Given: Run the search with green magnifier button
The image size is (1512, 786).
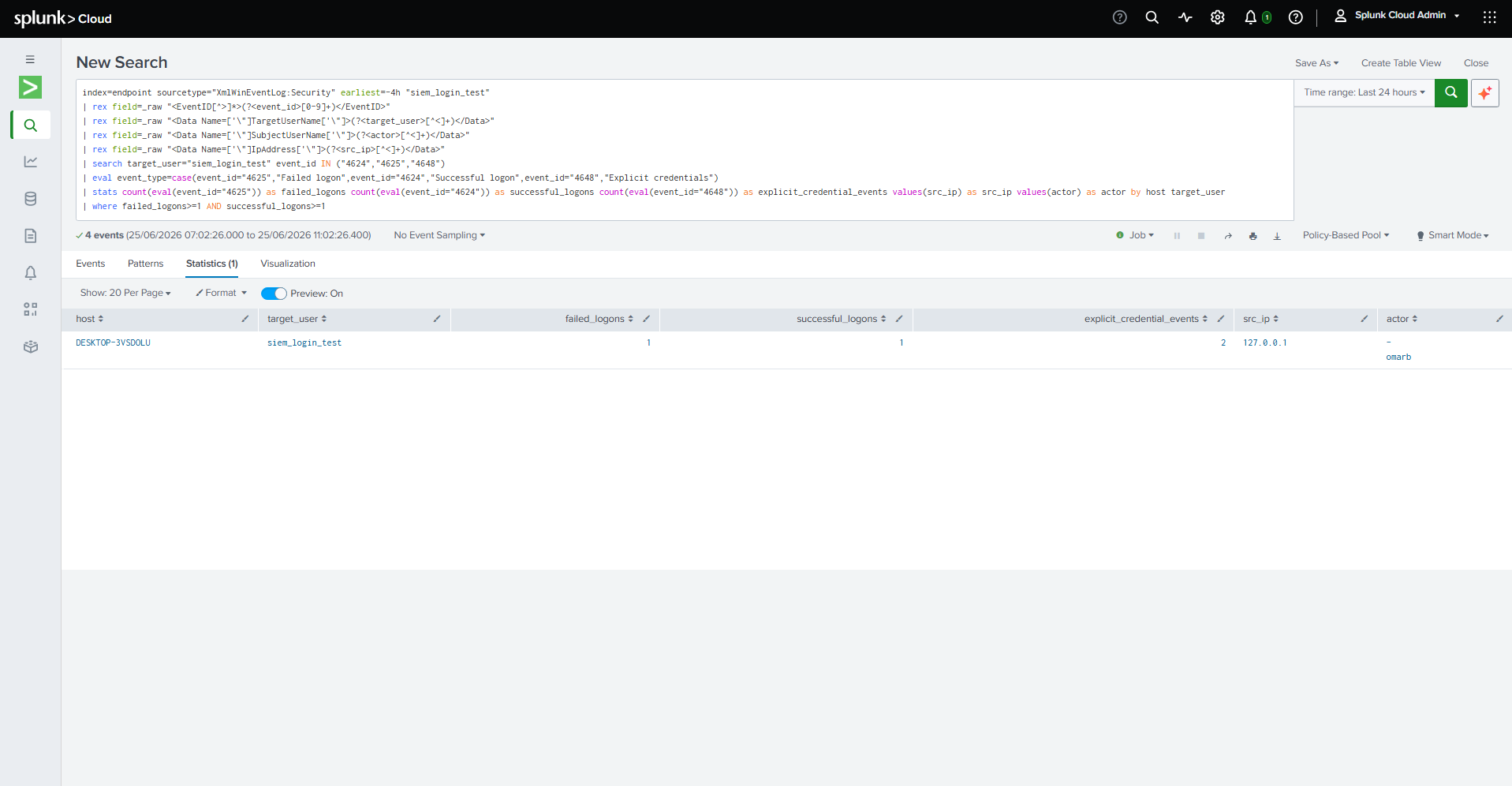Looking at the screenshot, I should click(1450, 92).
